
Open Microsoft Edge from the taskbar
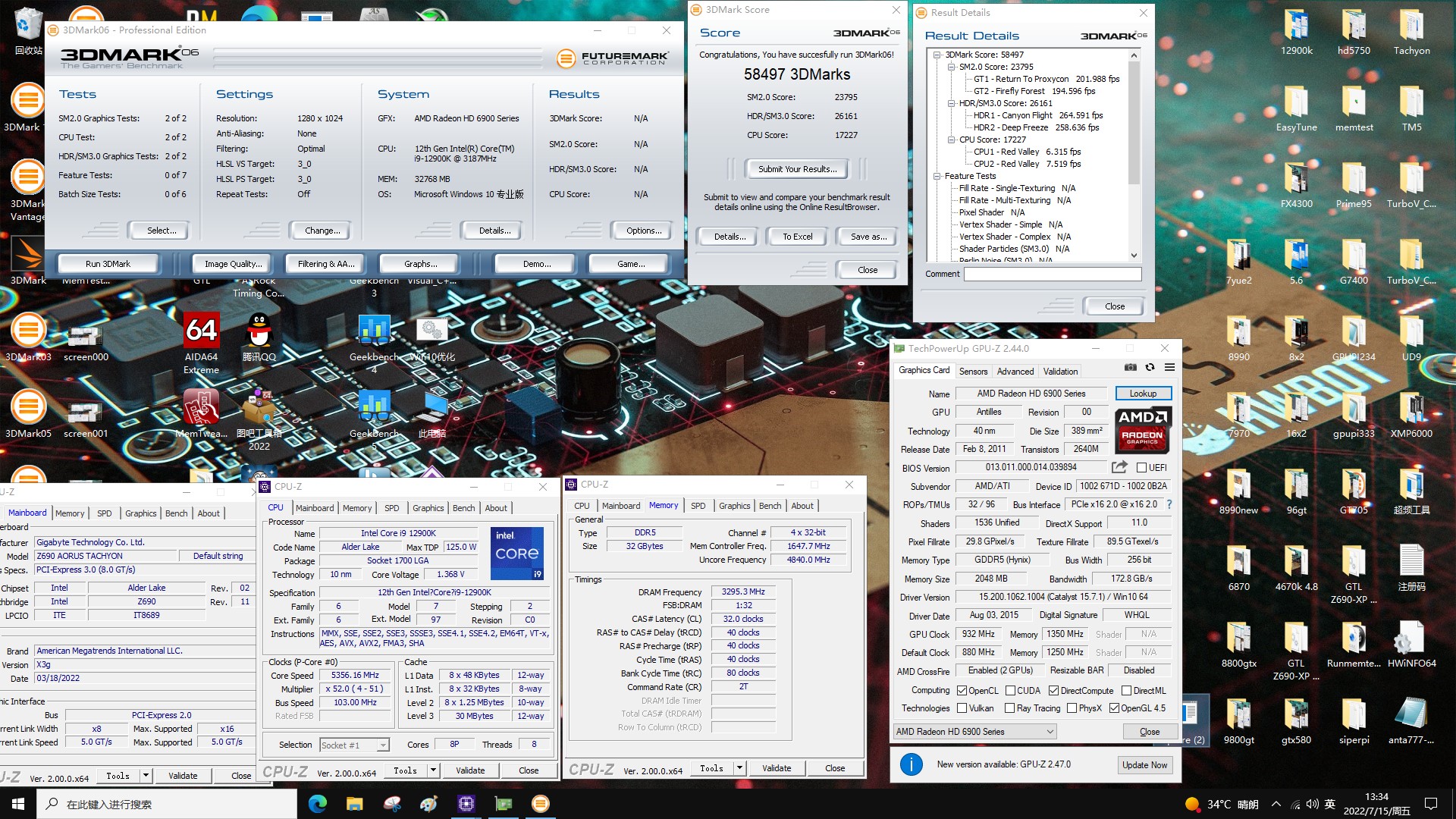pyautogui.click(x=318, y=803)
